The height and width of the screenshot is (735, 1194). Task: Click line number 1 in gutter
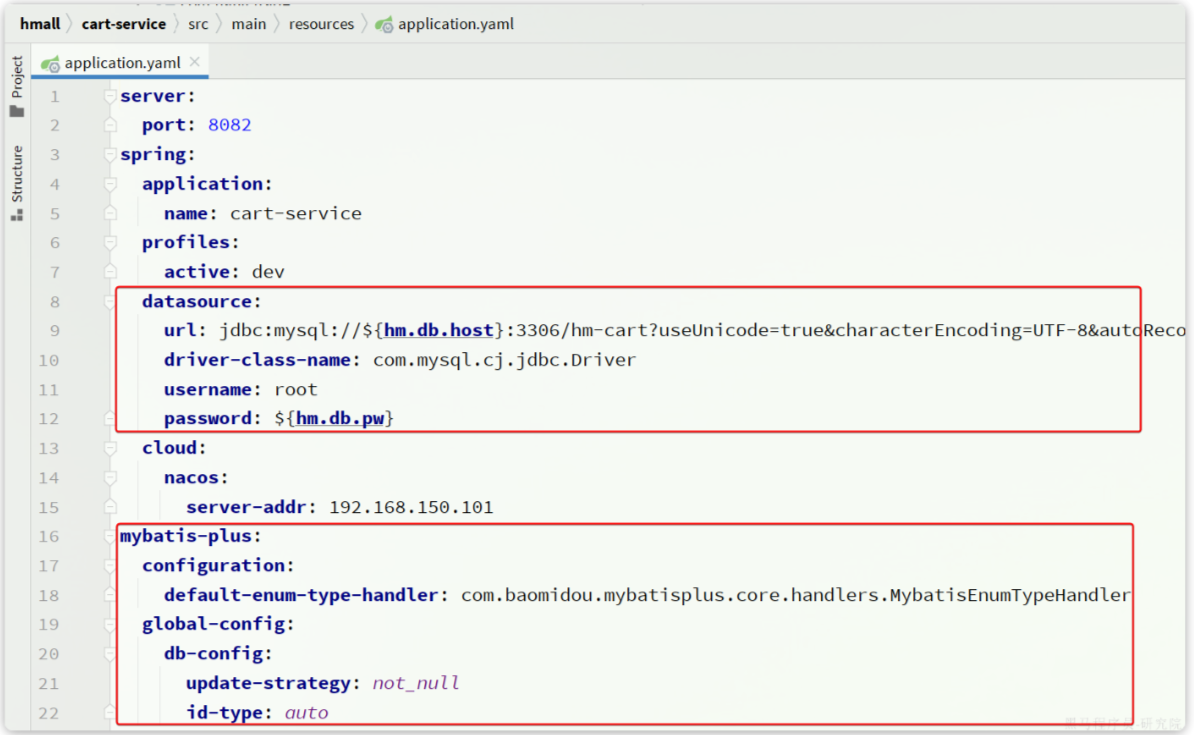tap(54, 97)
